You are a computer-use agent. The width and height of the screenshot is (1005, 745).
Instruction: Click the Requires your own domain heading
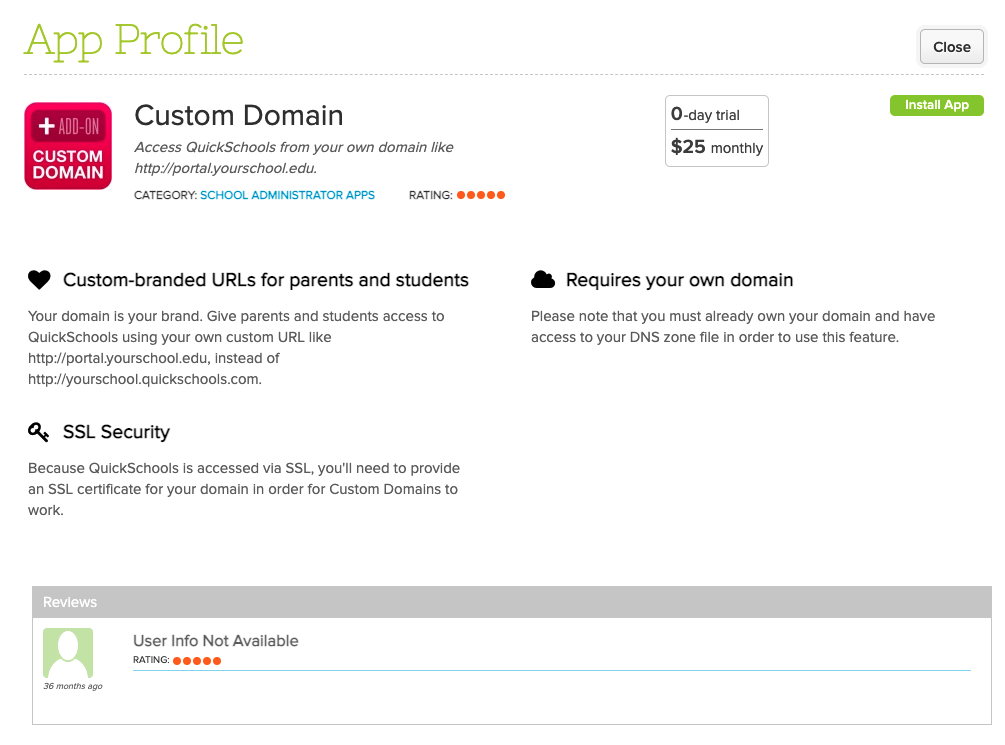click(679, 280)
